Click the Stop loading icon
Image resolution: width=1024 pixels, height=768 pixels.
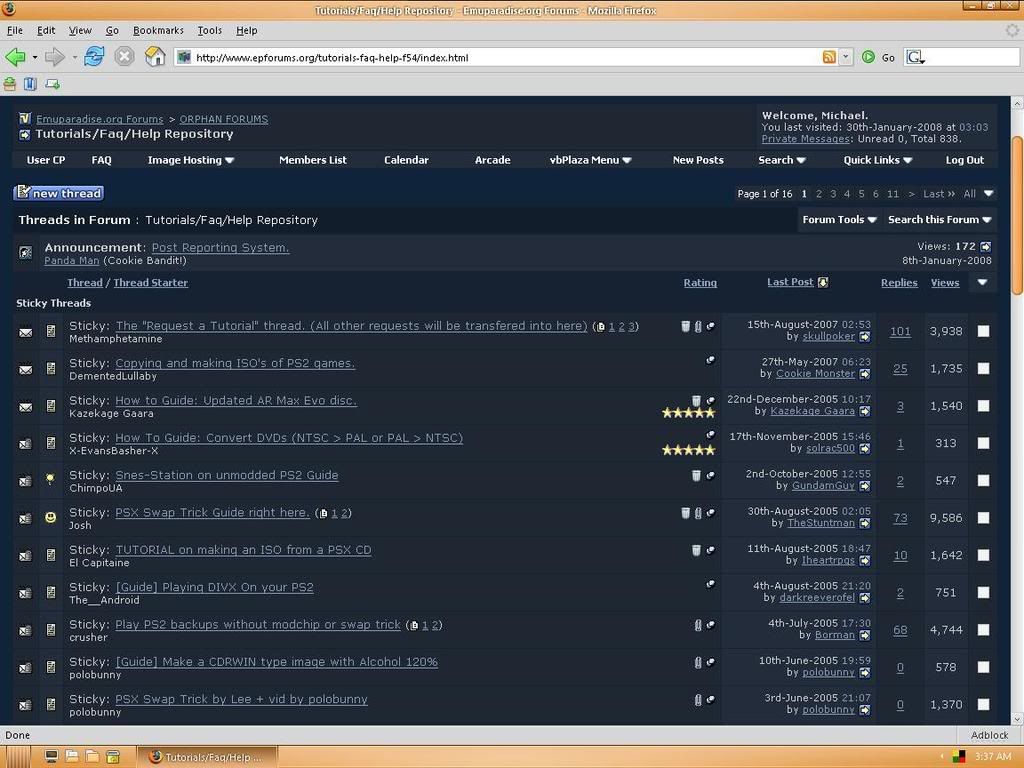[124, 57]
